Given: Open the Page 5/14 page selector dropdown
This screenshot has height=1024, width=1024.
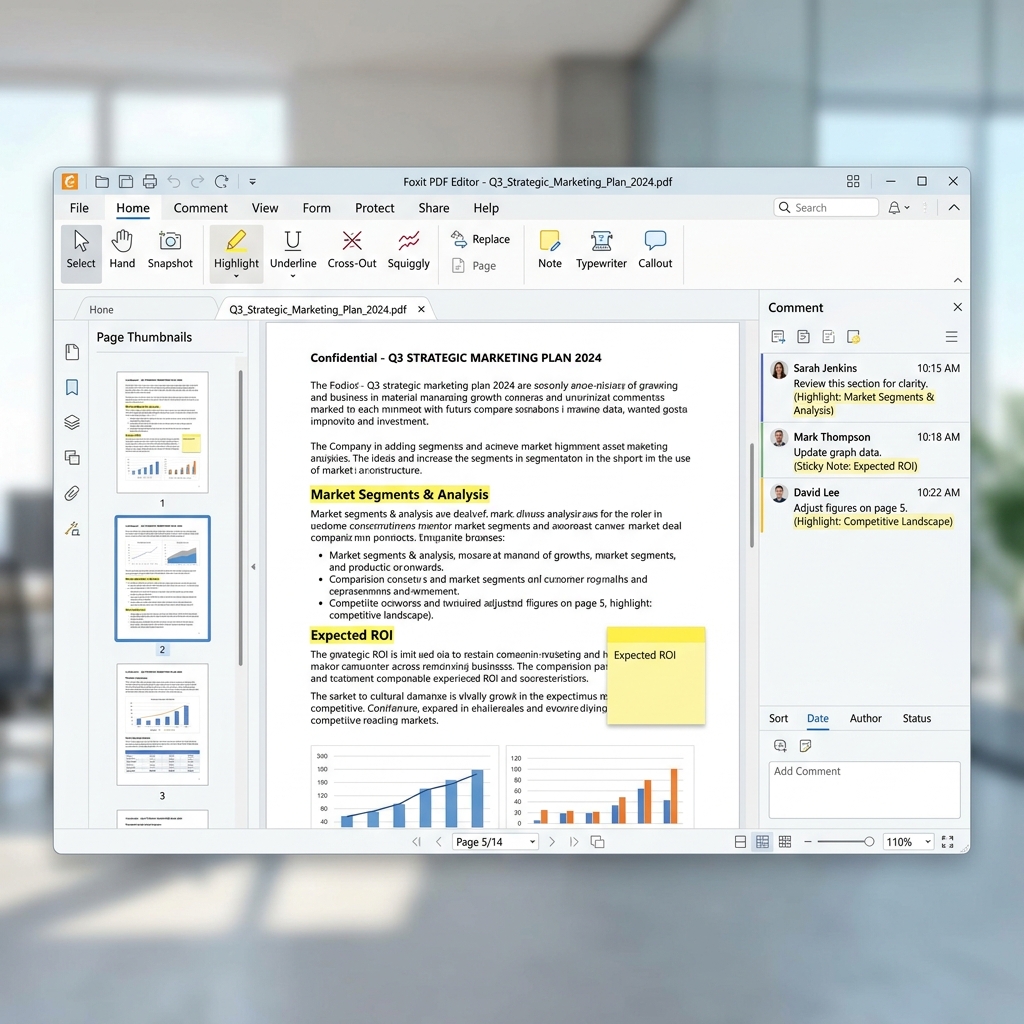Looking at the screenshot, I should (532, 842).
